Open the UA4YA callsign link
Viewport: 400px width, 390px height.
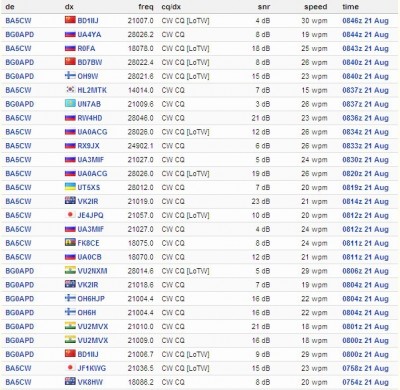[x=89, y=35]
